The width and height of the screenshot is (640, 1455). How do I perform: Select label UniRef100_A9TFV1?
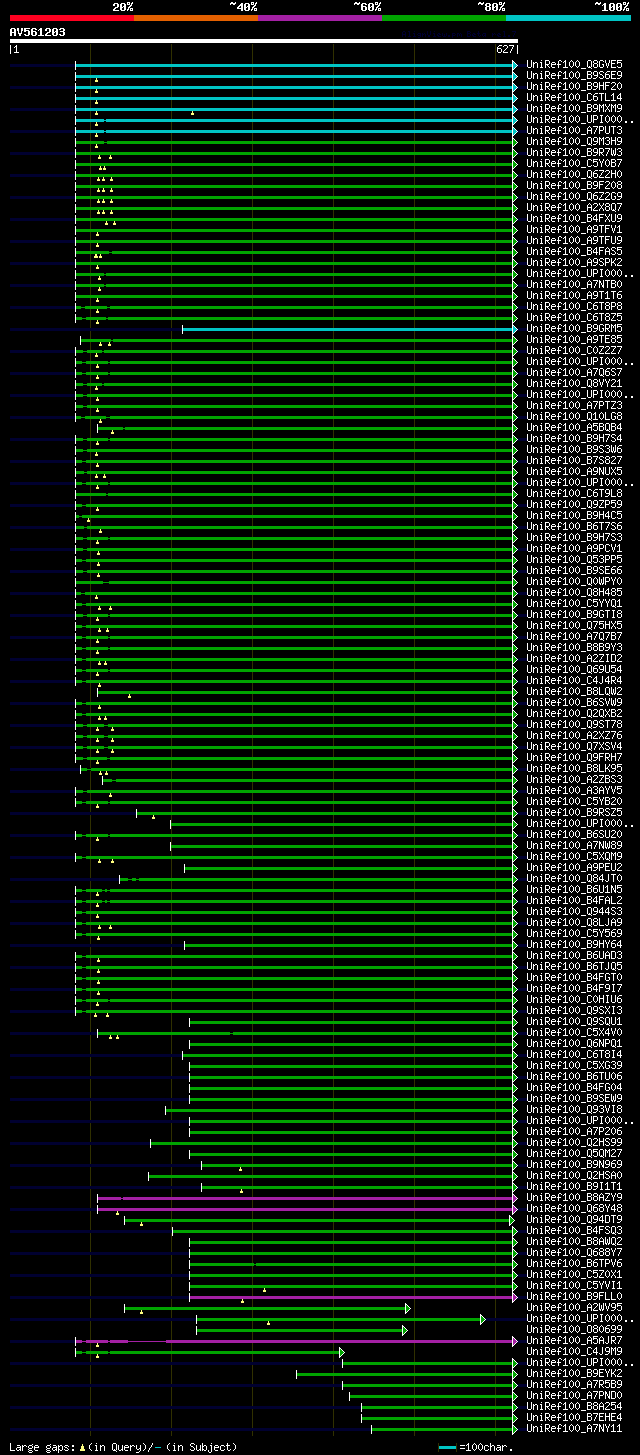click(x=574, y=229)
